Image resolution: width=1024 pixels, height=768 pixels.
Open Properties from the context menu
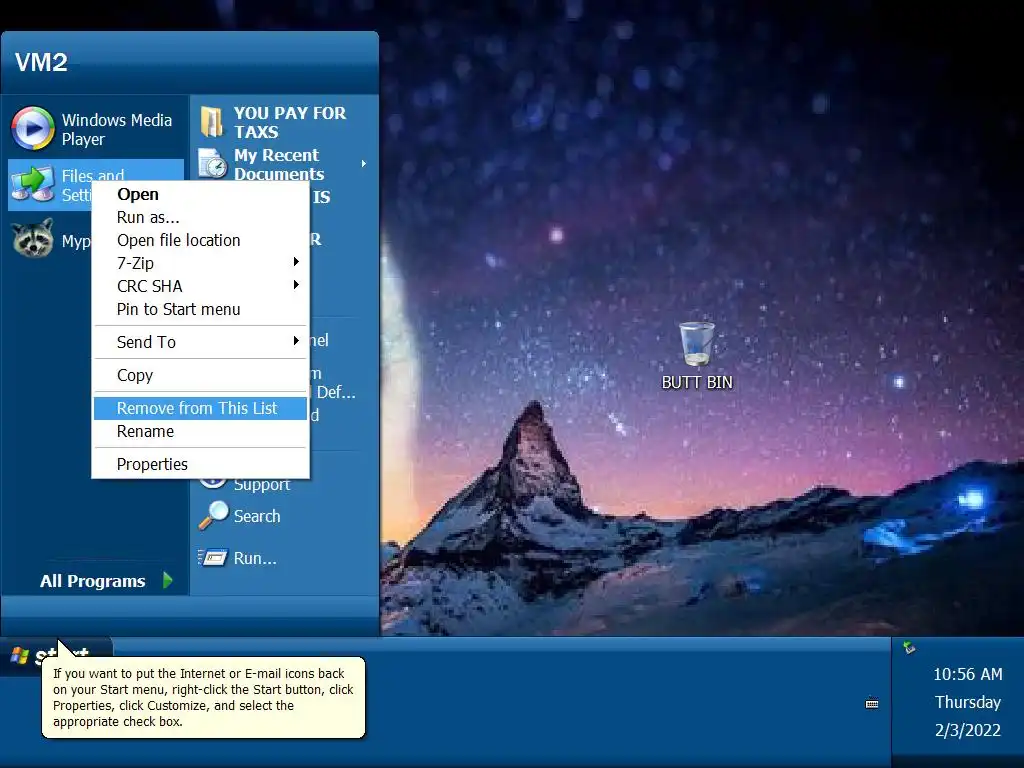pyautogui.click(x=200, y=464)
